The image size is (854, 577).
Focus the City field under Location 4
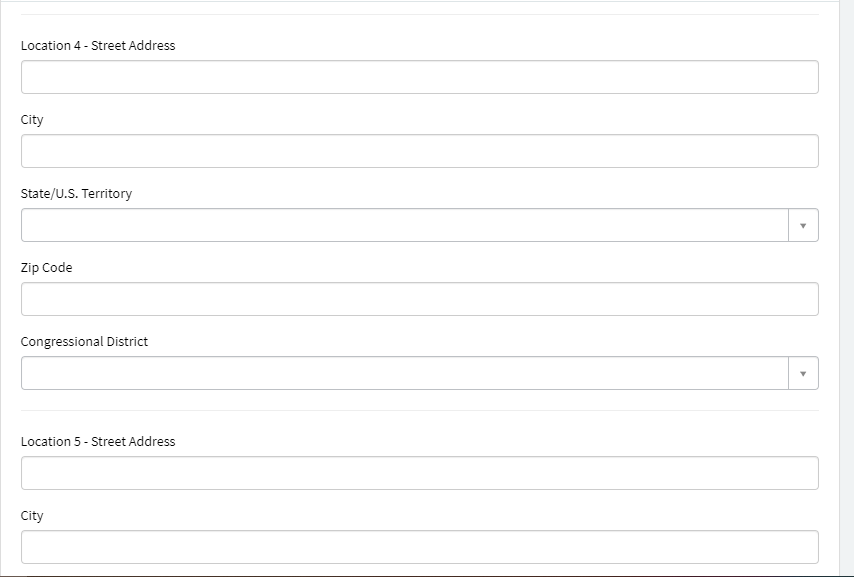419,151
